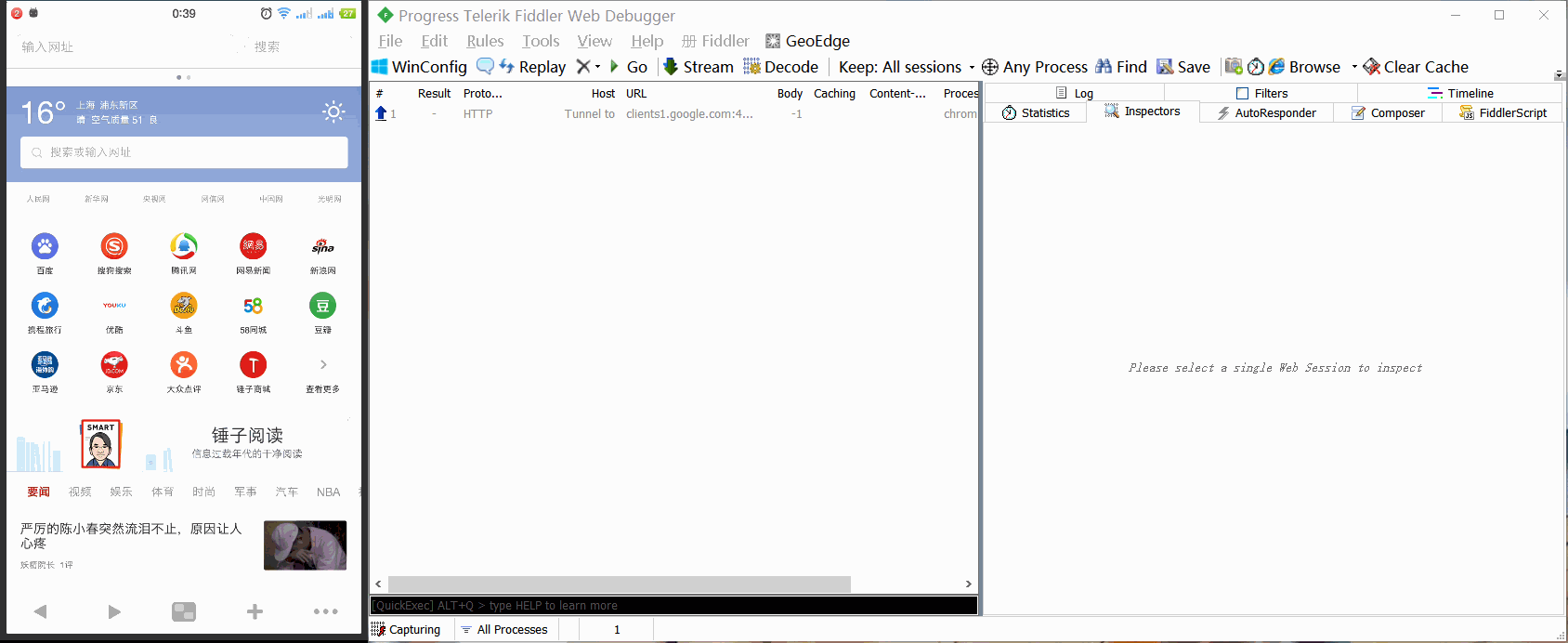
Task: Open JD (京东) shortcut icon
Action: tap(114, 365)
